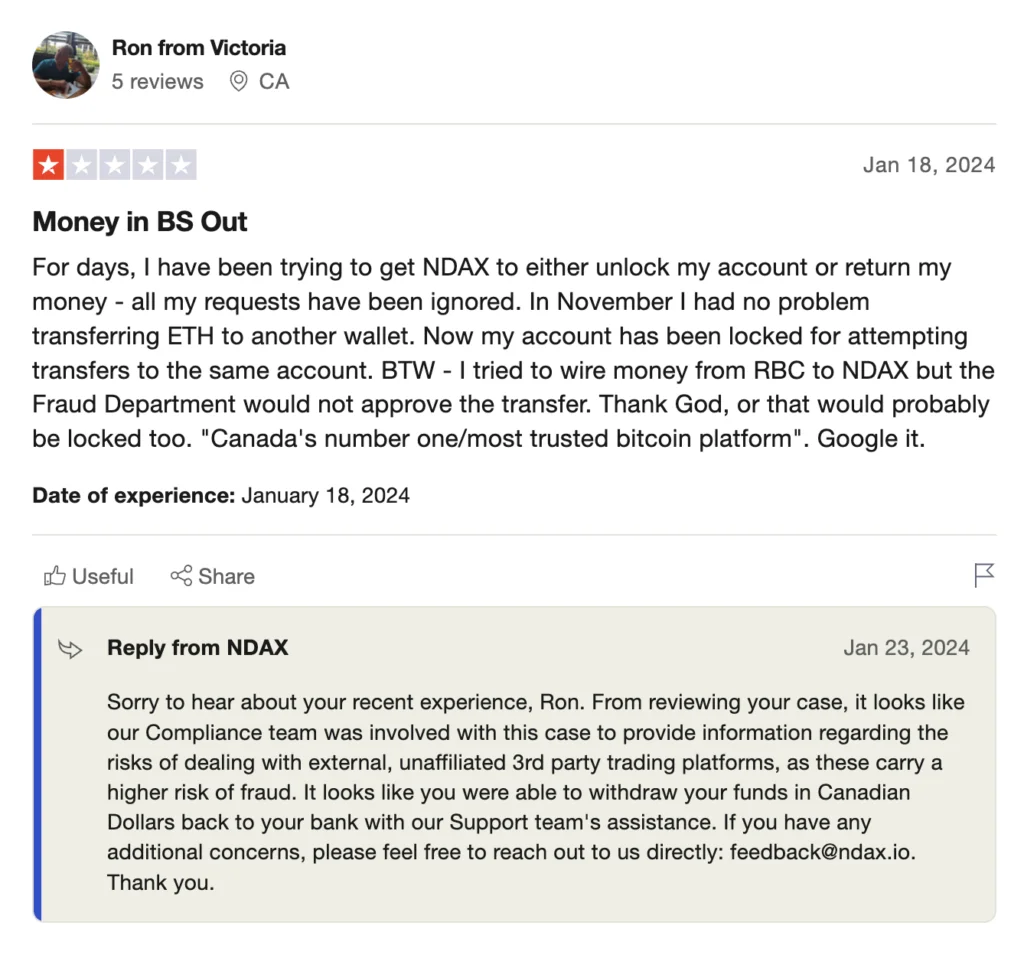Image resolution: width=1024 pixels, height=958 pixels.
Task: Open the "Money in BS Out" review title
Action: point(140,222)
